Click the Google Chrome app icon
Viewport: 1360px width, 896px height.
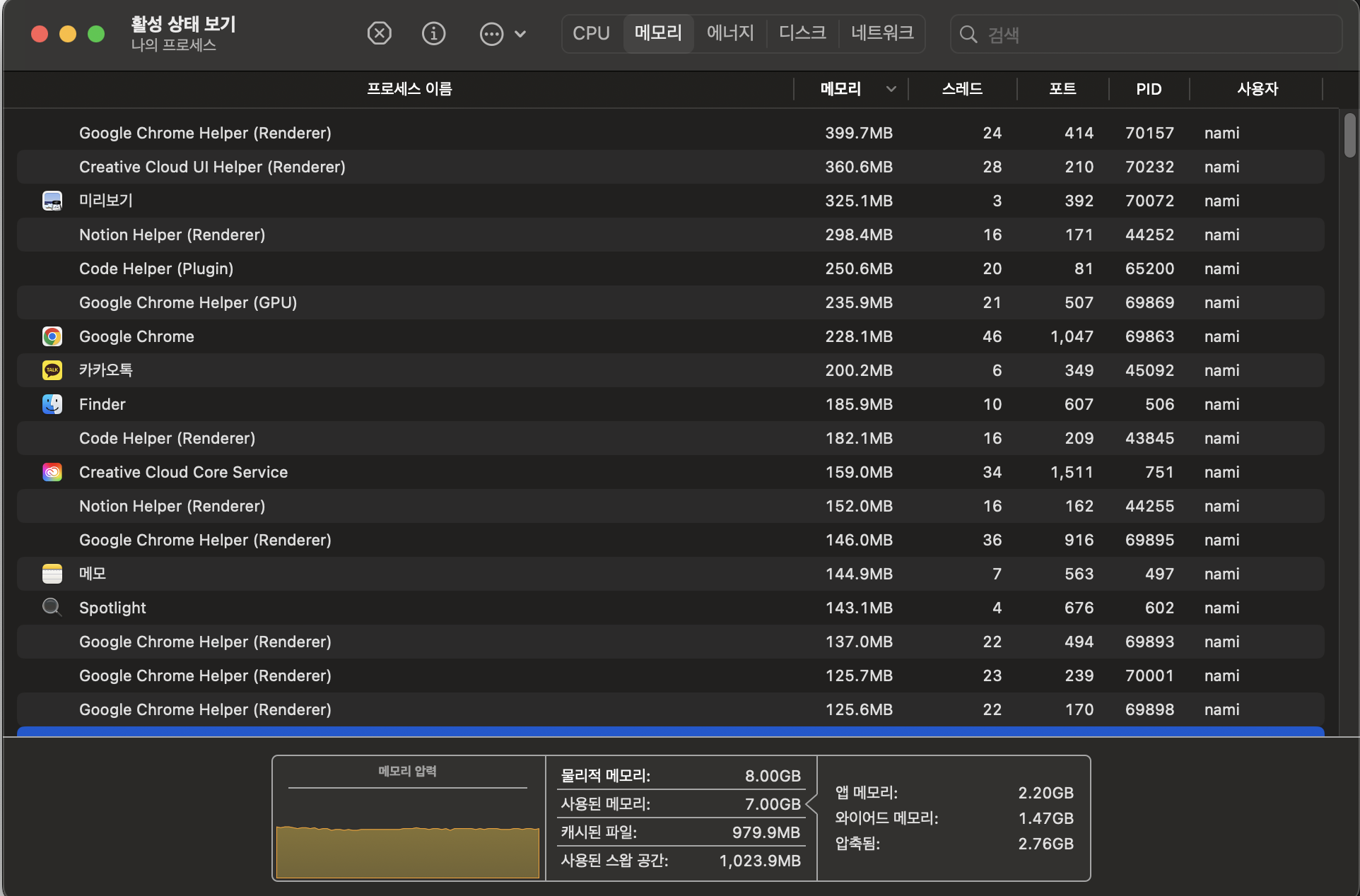pos(52,336)
